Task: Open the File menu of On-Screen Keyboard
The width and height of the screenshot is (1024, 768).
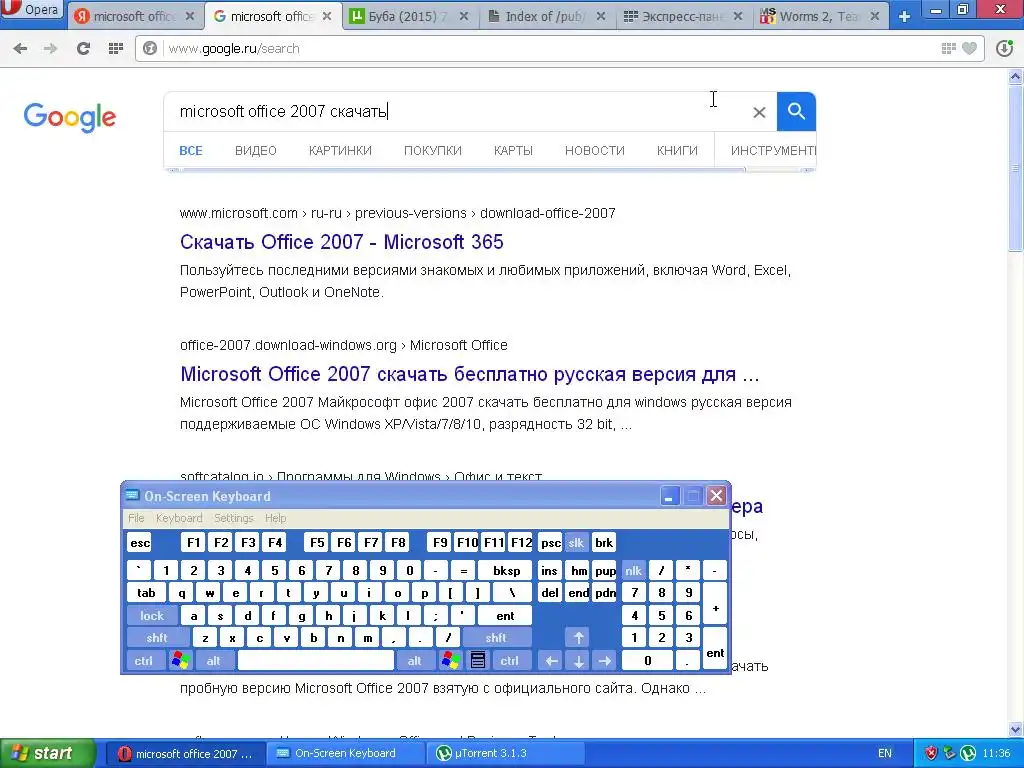Action: (x=136, y=518)
